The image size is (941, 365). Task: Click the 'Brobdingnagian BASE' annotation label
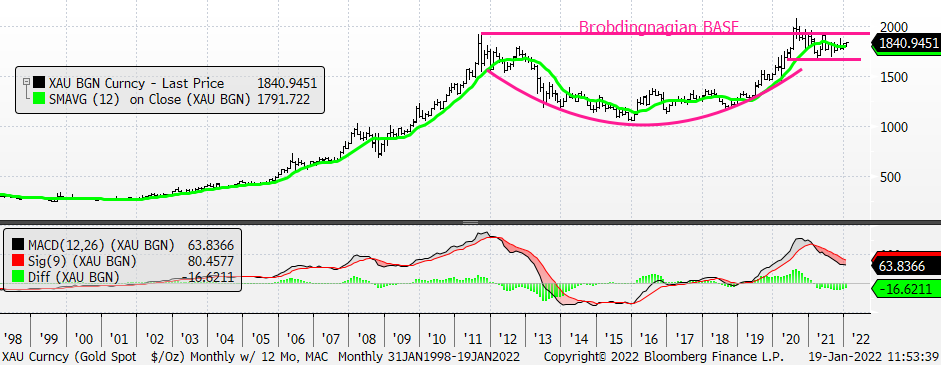(658, 26)
